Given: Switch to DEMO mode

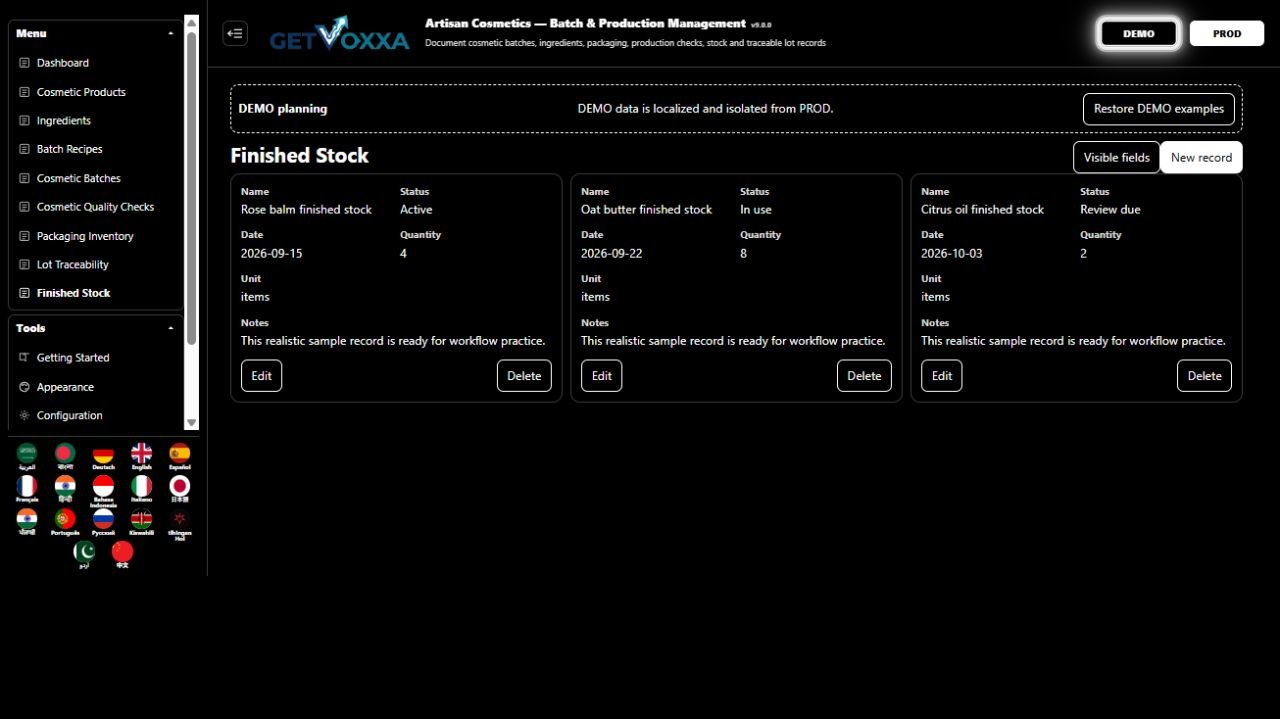Looking at the screenshot, I should tap(1139, 33).
